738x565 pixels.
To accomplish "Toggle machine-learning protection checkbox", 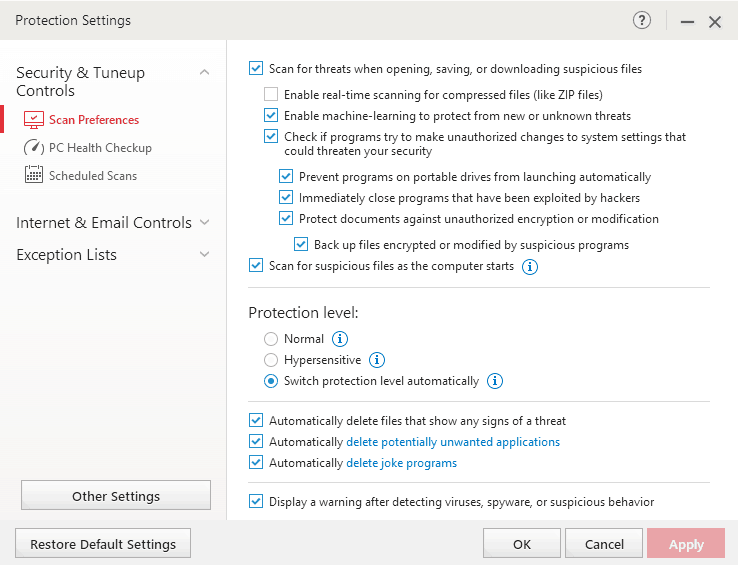I will click(271, 115).
